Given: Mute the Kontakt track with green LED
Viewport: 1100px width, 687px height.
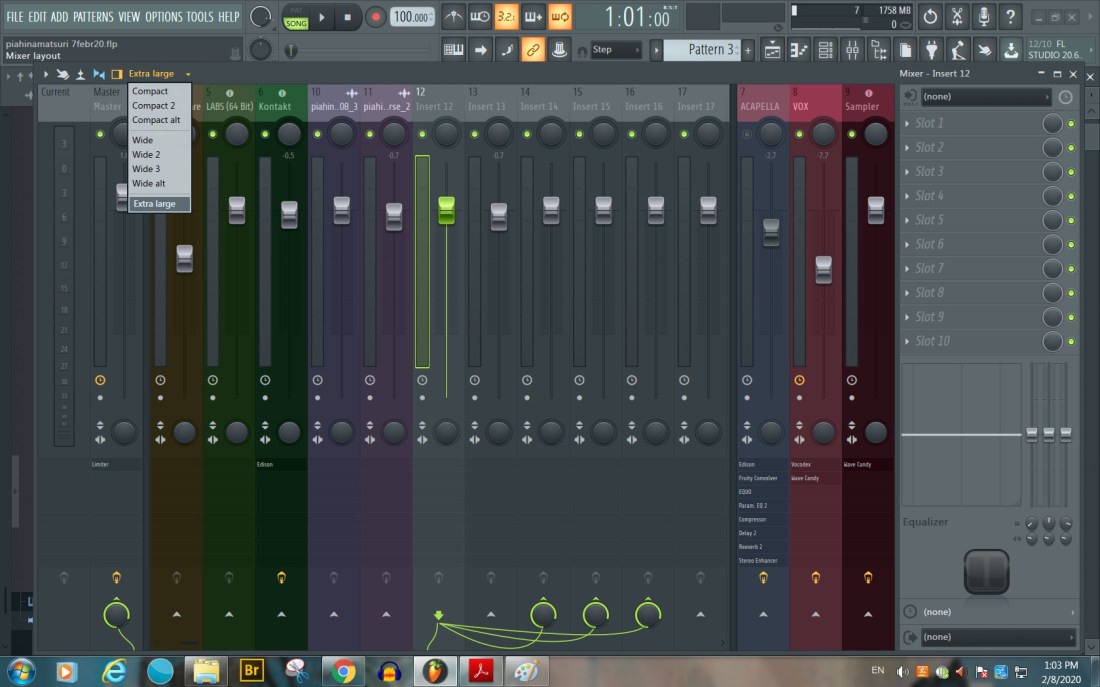Looking at the screenshot, I should point(264,134).
